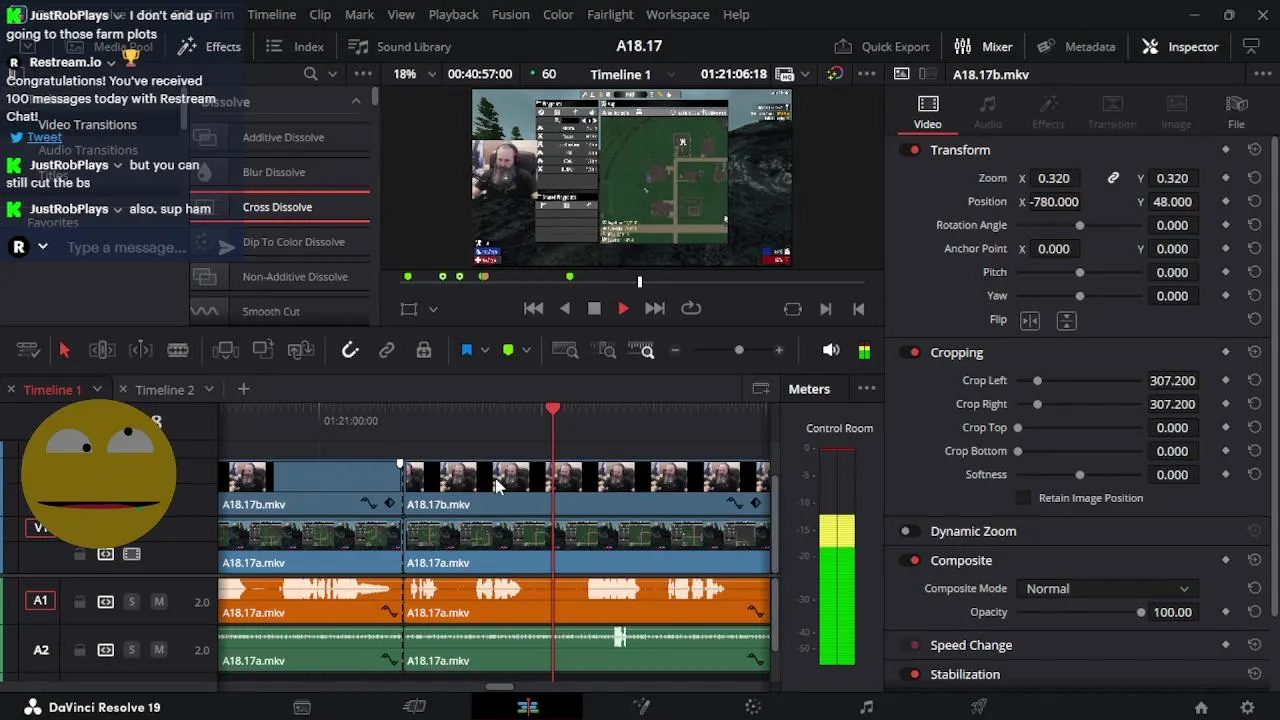The image size is (1280, 720).
Task: Open Project Settings gear icon
Action: point(1247,707)
